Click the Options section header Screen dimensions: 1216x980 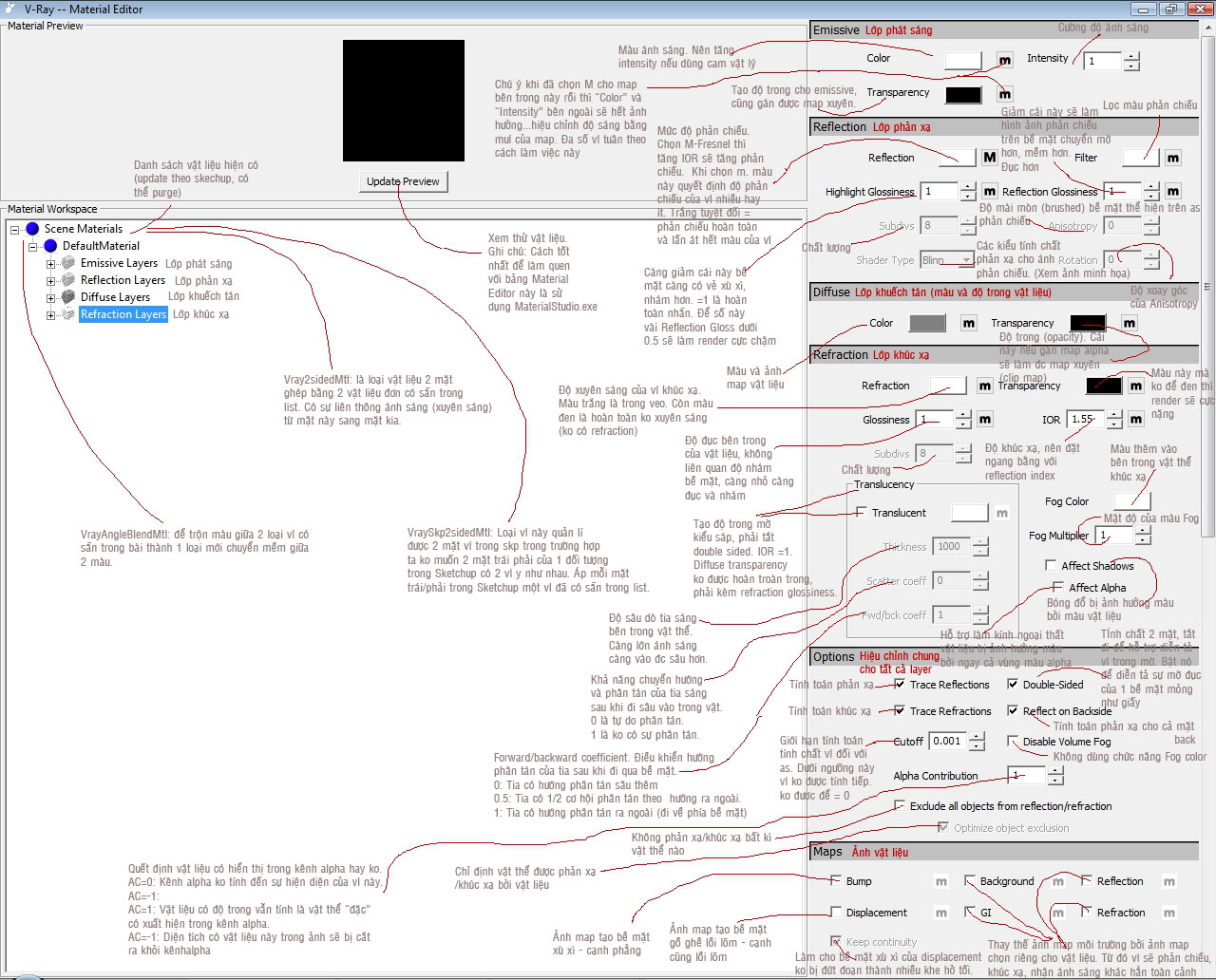click(1005, 657)
